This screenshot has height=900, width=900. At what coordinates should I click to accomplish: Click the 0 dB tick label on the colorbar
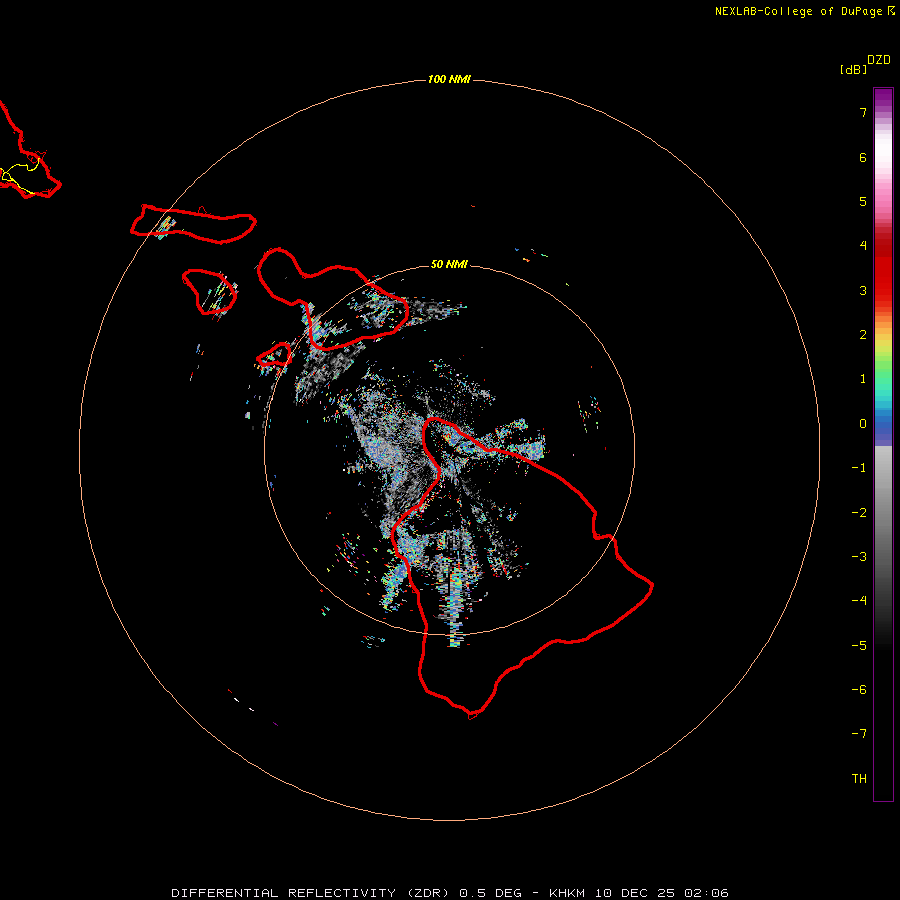[863, 424]
